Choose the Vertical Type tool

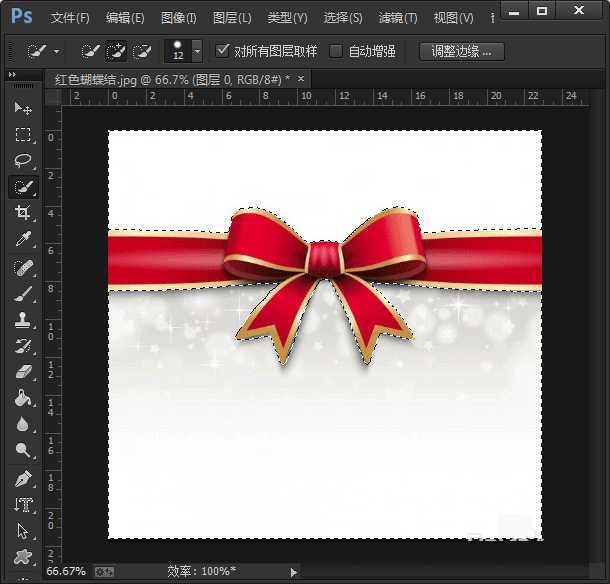click(23, 505)
